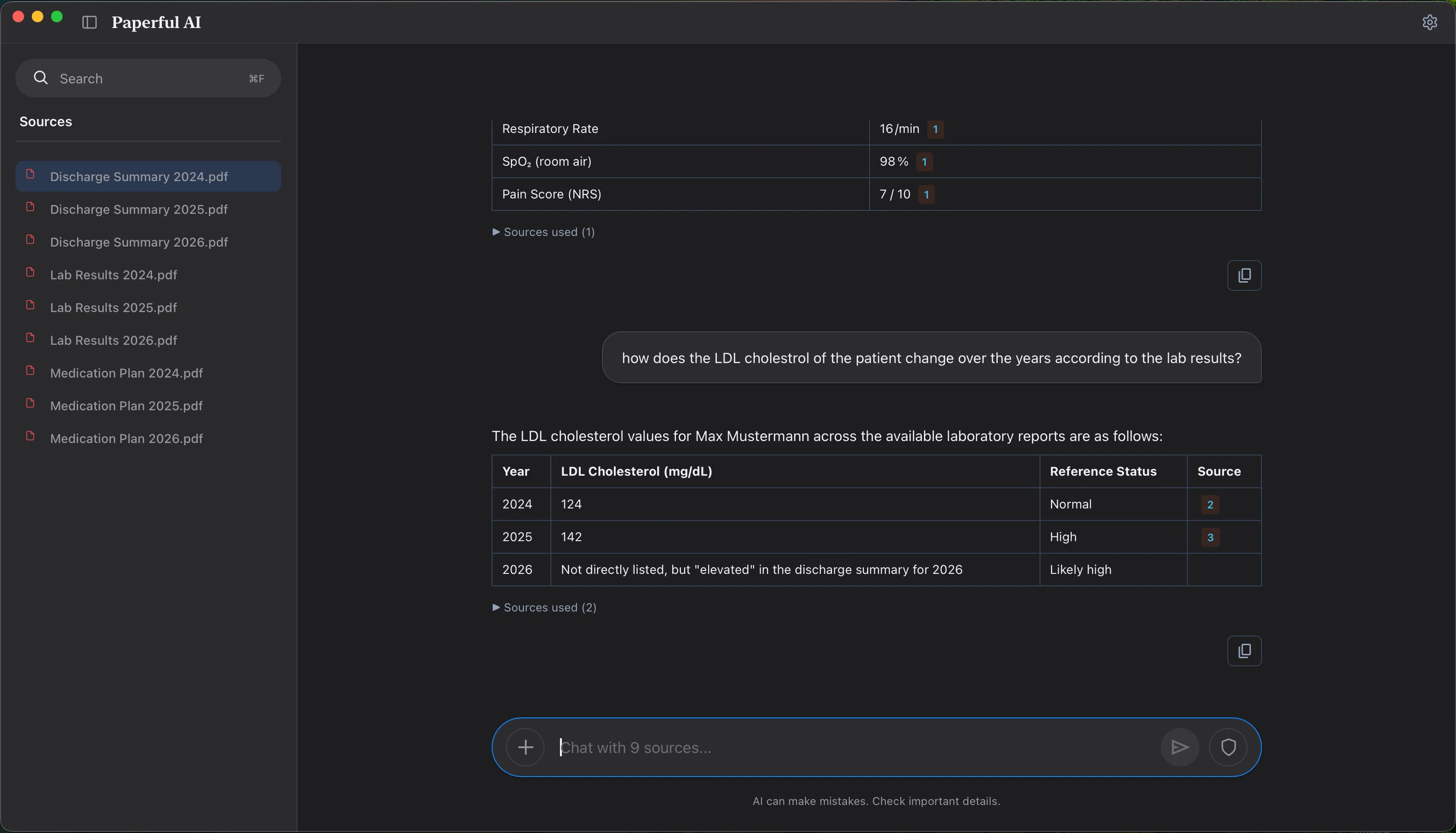Open settings via the gear icon
Image resolution: width=1456 pixels, height=833 pixels.
[1430, 22]
